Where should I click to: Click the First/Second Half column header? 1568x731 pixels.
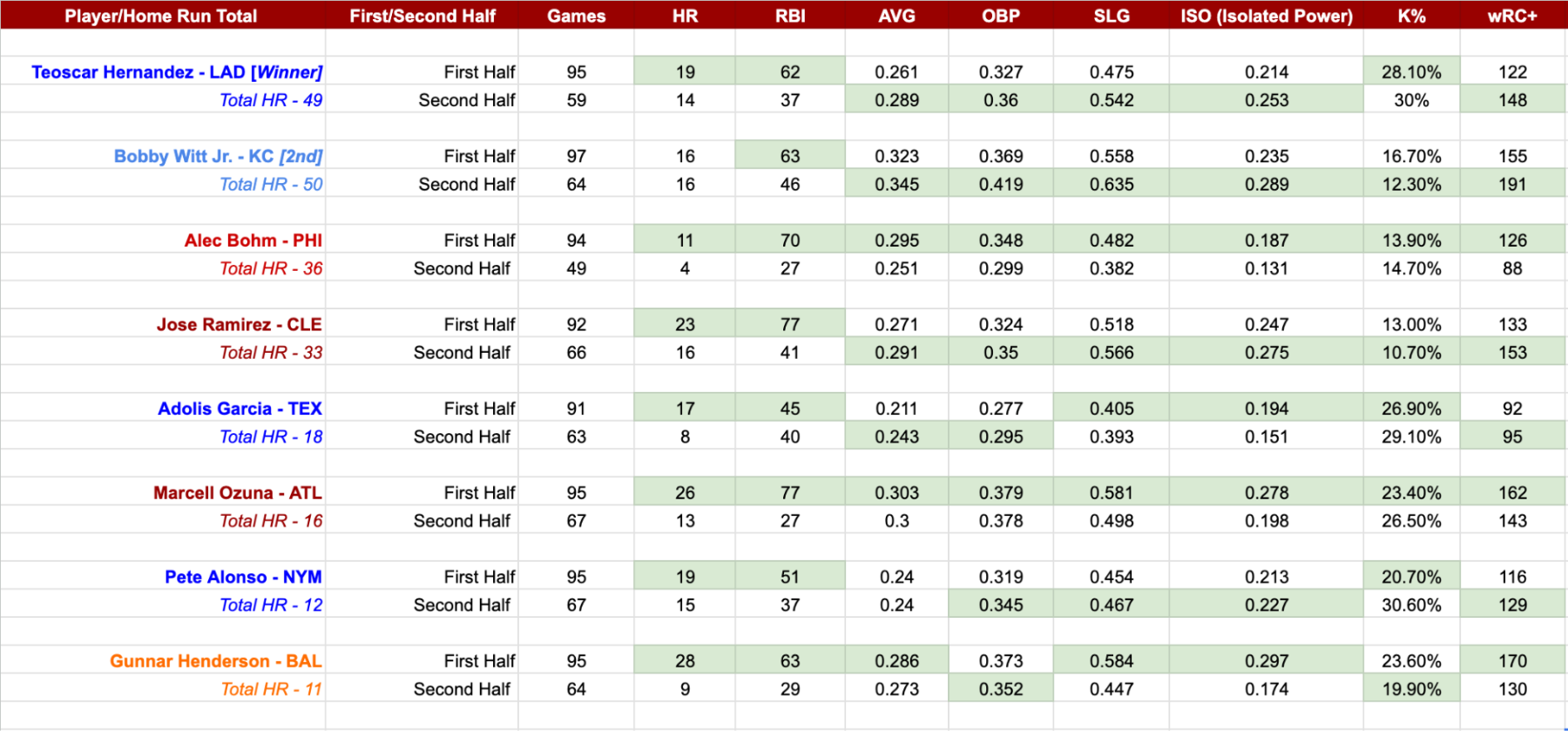[x=422, y=16]
